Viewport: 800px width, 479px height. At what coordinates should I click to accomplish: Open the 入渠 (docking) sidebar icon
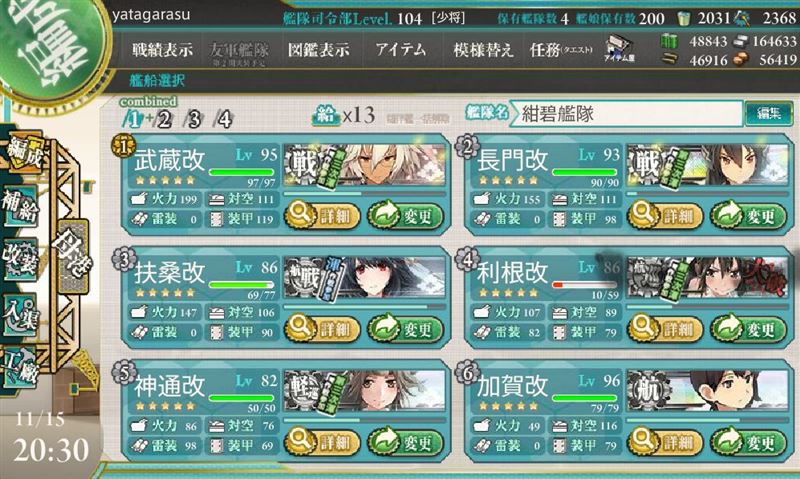pos(20,314)
